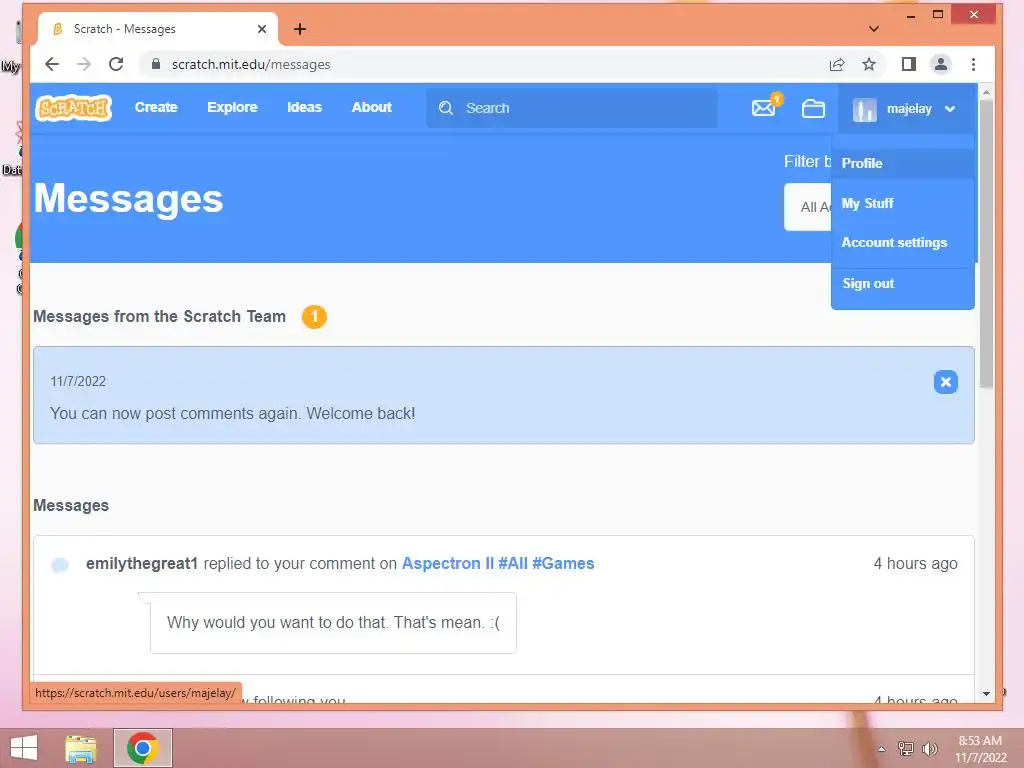Click the scrollbar up arrow
Image resolution: width=1024 pixels, height=768 pixels.
click(986, 93)
